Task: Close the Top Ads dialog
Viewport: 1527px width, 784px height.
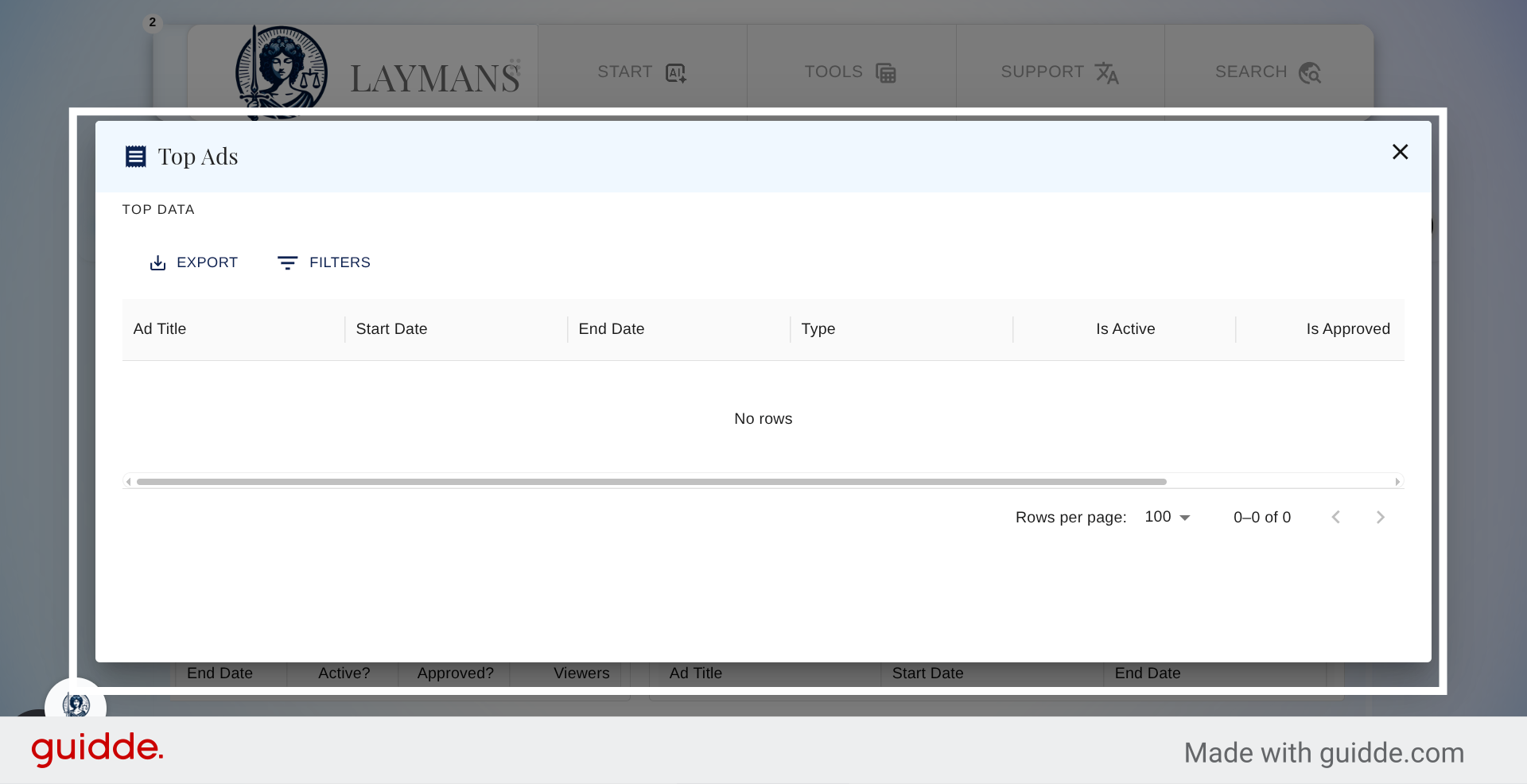Action: [x=1400, y=151]
